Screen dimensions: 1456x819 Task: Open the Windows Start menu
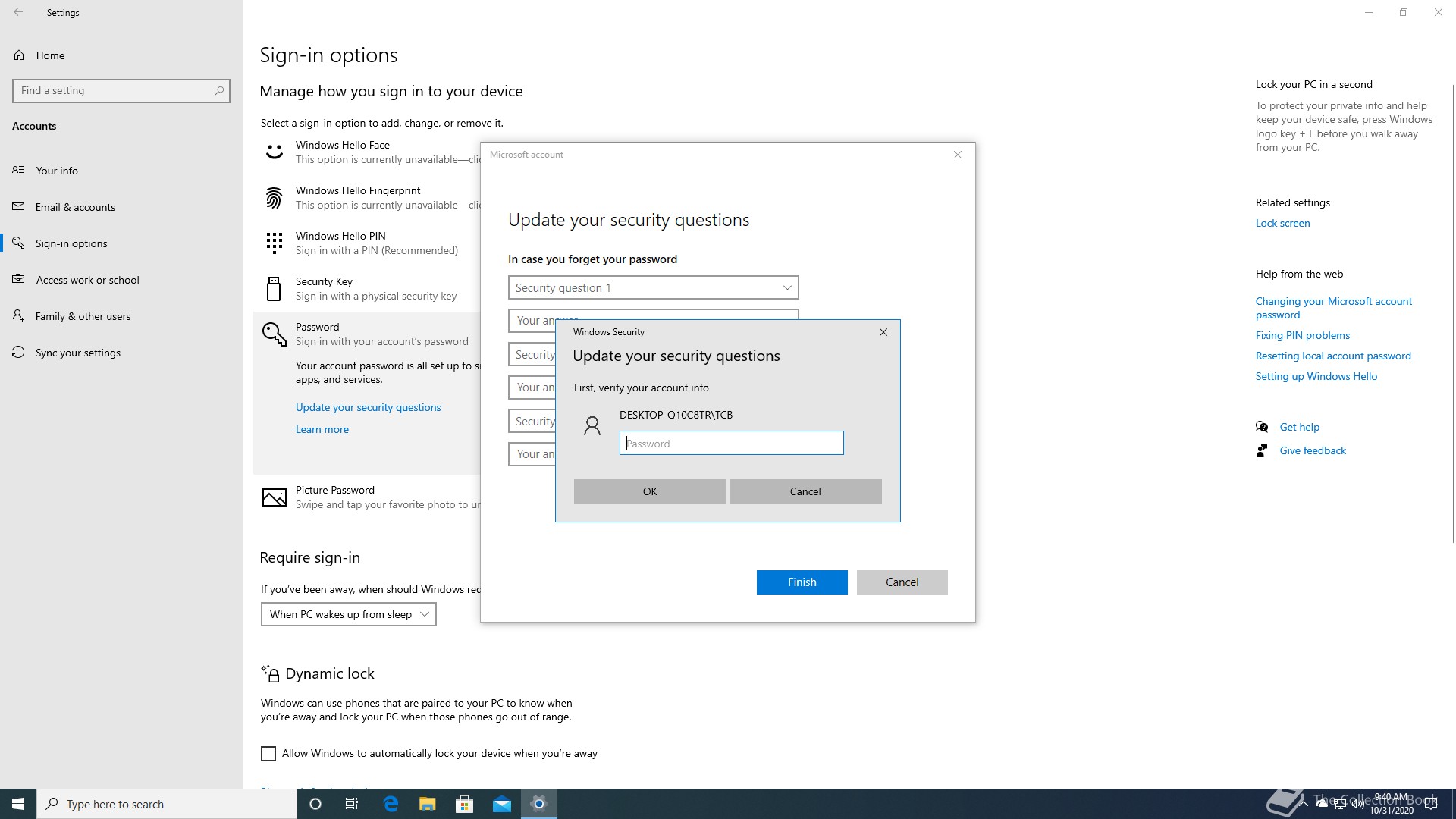[18, 804]
